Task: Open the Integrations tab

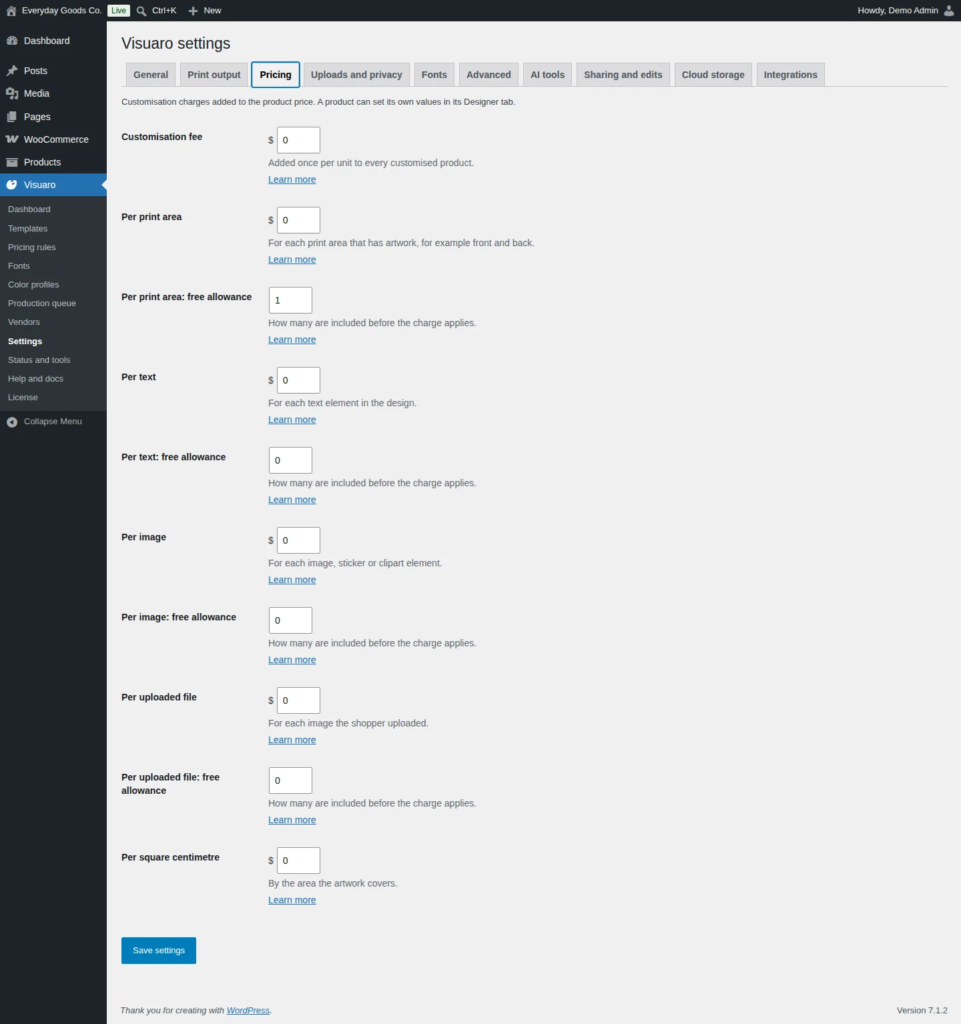Action: pyautogui.click(x=791, y=74)
